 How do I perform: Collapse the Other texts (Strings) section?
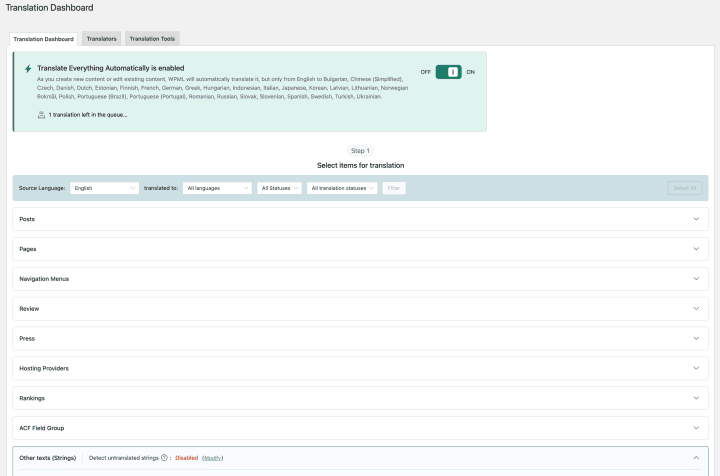(696, 458)
